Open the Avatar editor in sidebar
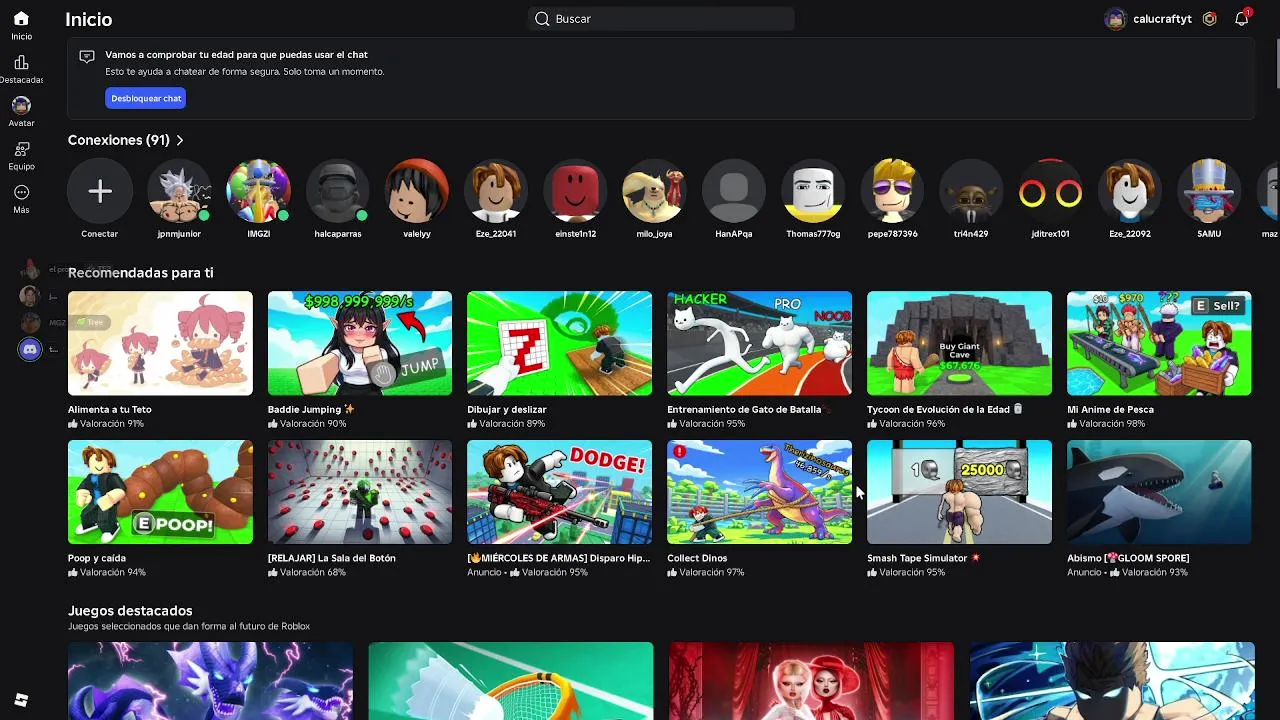This screenshot has width=1280, height=720. 21,112
